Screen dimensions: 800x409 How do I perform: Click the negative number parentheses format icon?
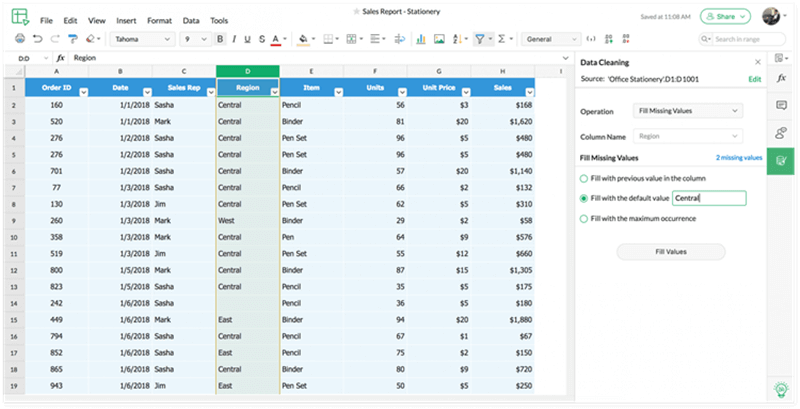[x=591, y=39]
